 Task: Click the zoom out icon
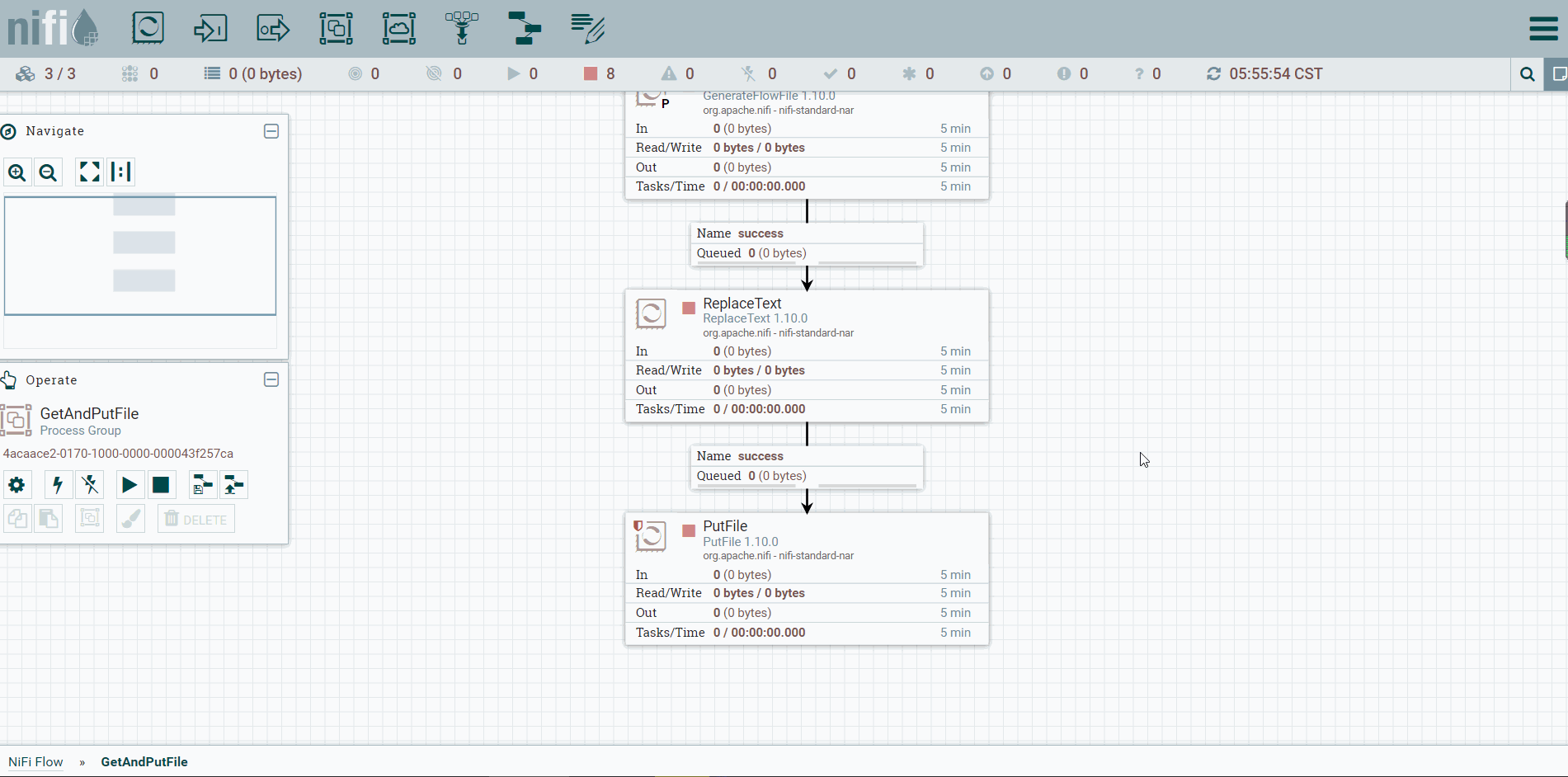point(49,172)
